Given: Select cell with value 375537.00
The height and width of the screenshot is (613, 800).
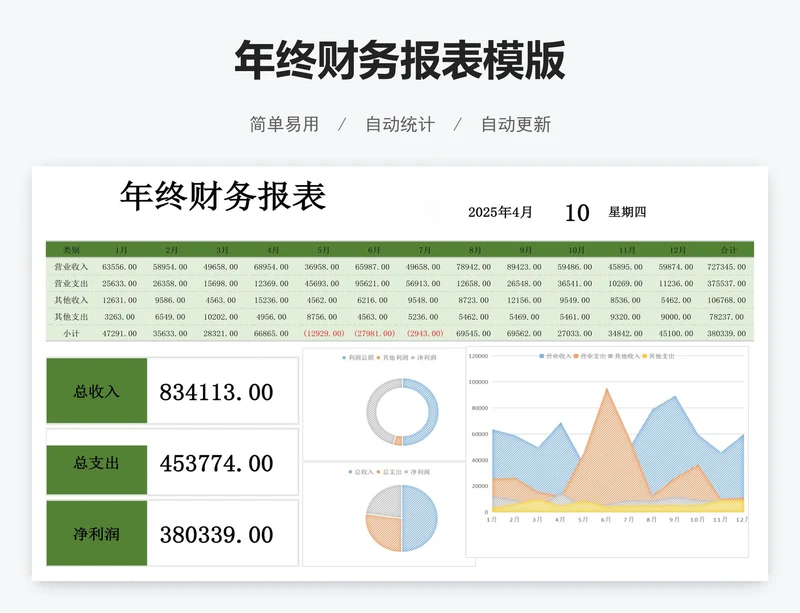Looking at the screenshot, I should (727, 283).
